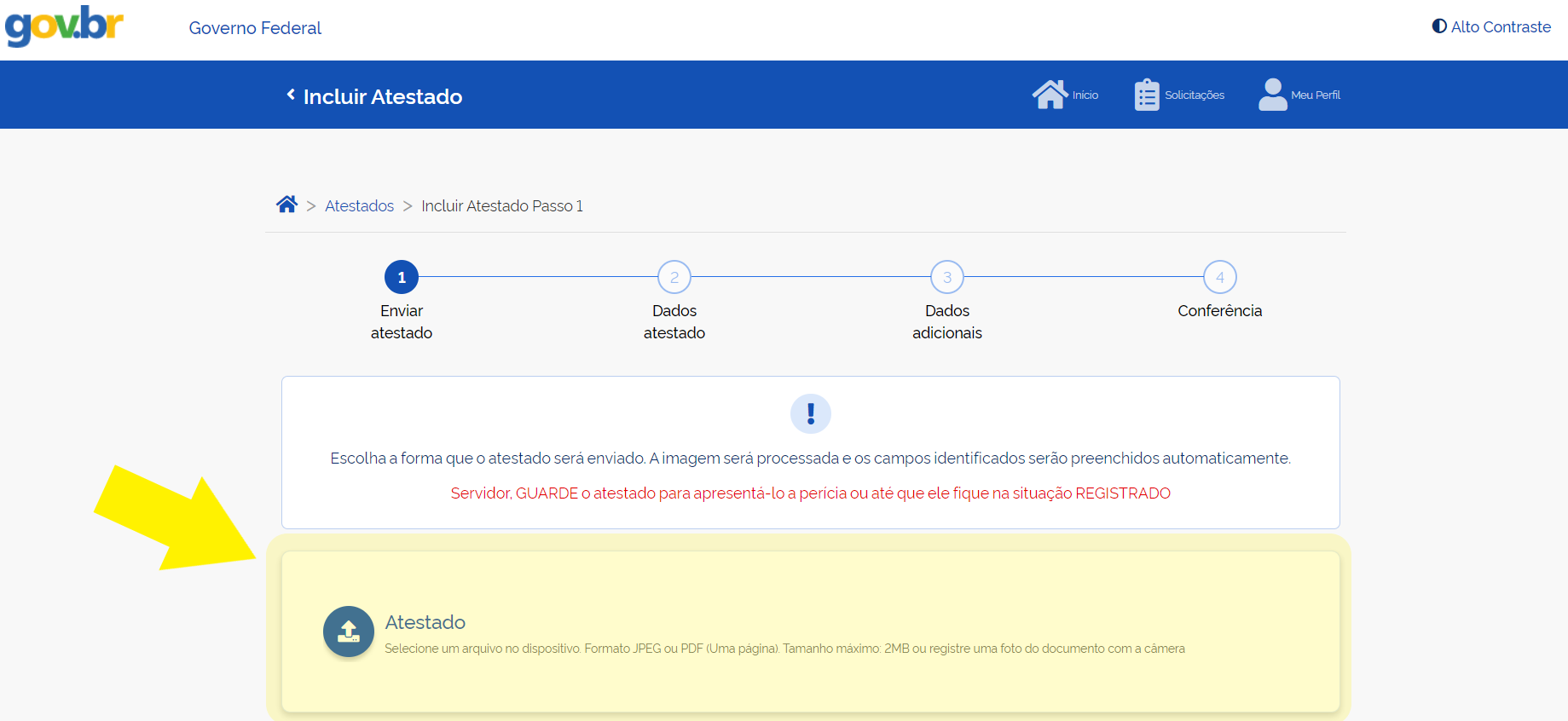Click the back chevron beside Incluir Atestado
The height and width of the screenshot is (721, 1568).
tap(291, 95)
